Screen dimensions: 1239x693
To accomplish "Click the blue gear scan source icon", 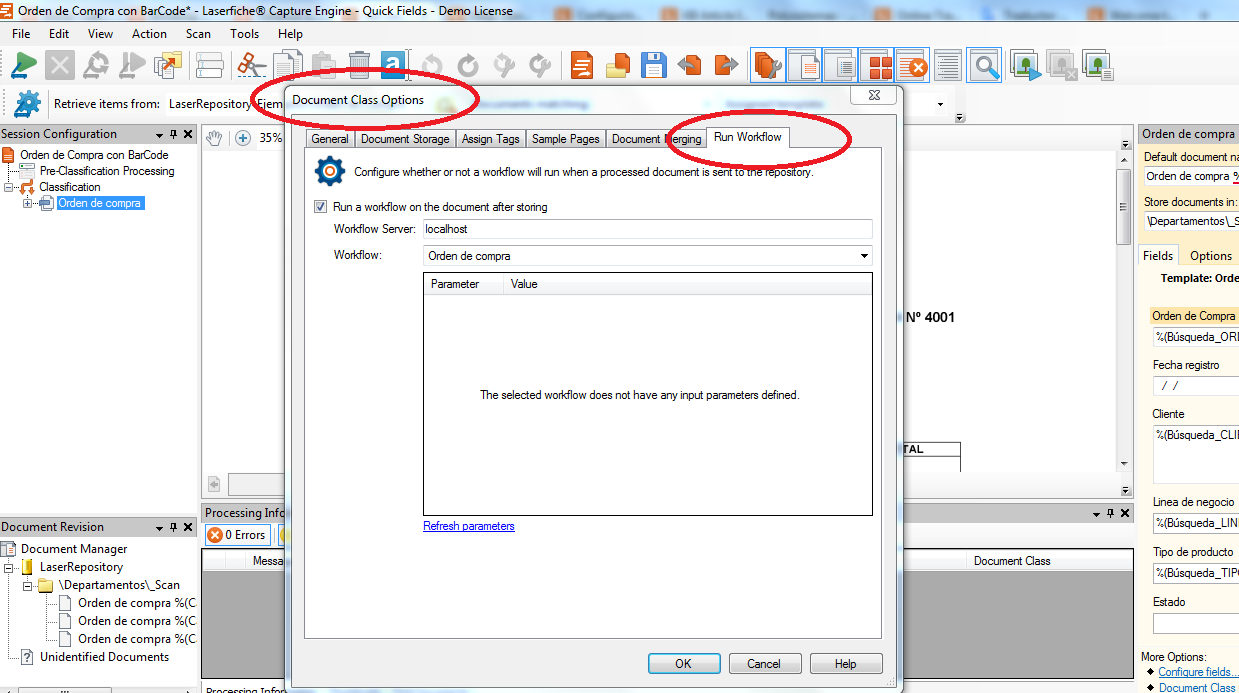I will [x=27, y=103].
